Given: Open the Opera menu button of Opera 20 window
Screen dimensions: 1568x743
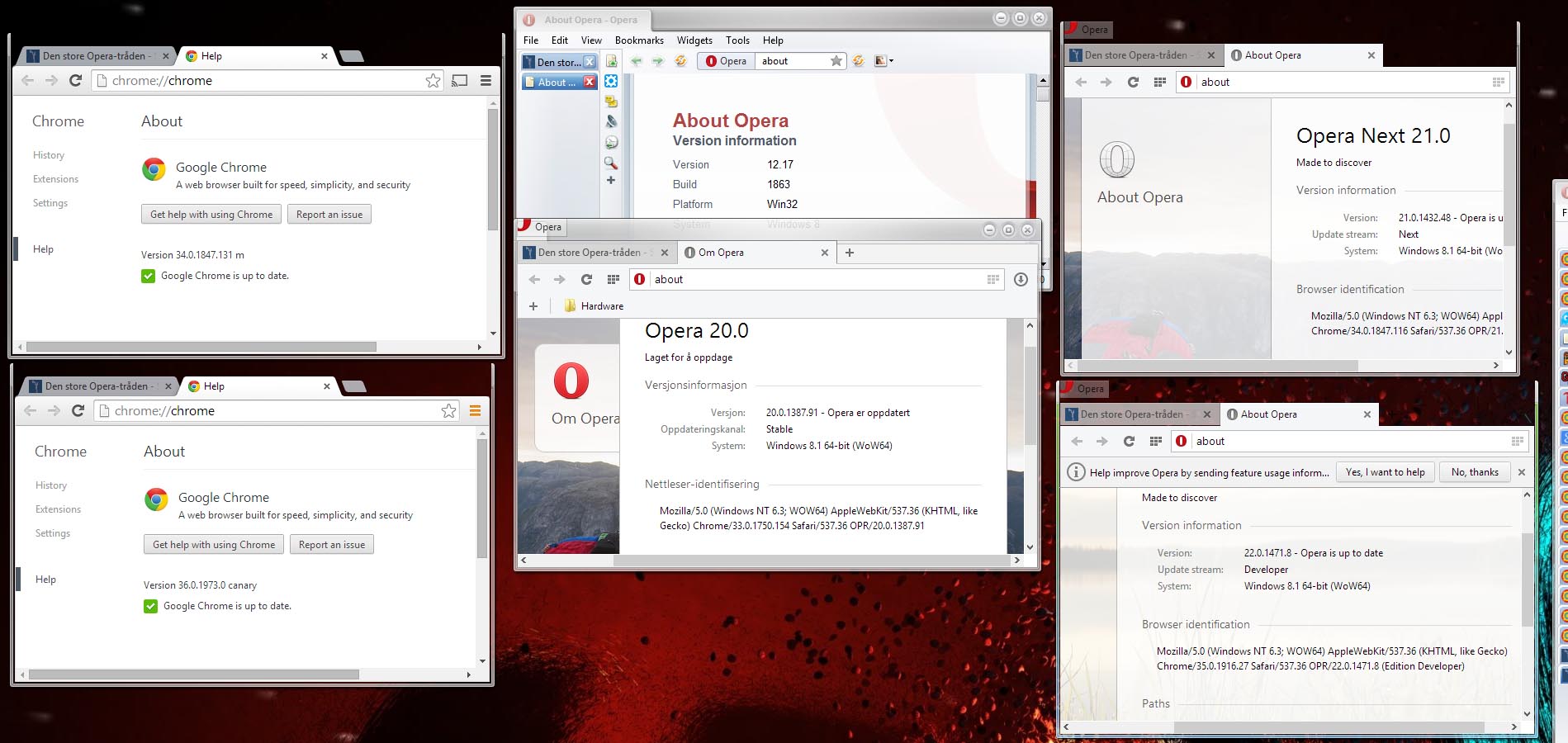Looking at the screenshot, I should pos(540,227).
